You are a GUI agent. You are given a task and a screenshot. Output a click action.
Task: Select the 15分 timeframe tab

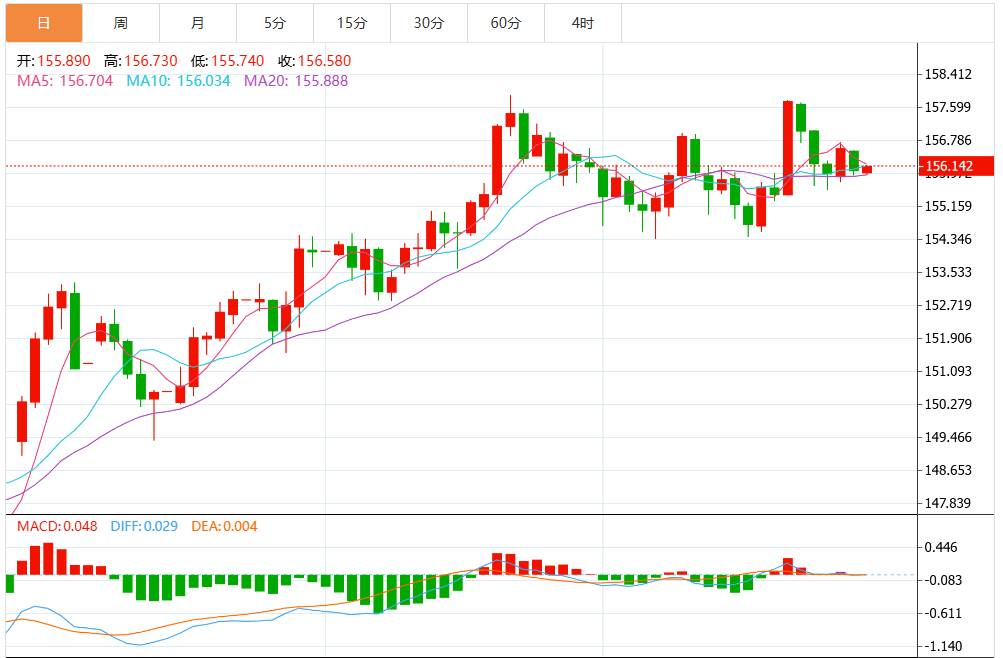(x=352, y=22)
